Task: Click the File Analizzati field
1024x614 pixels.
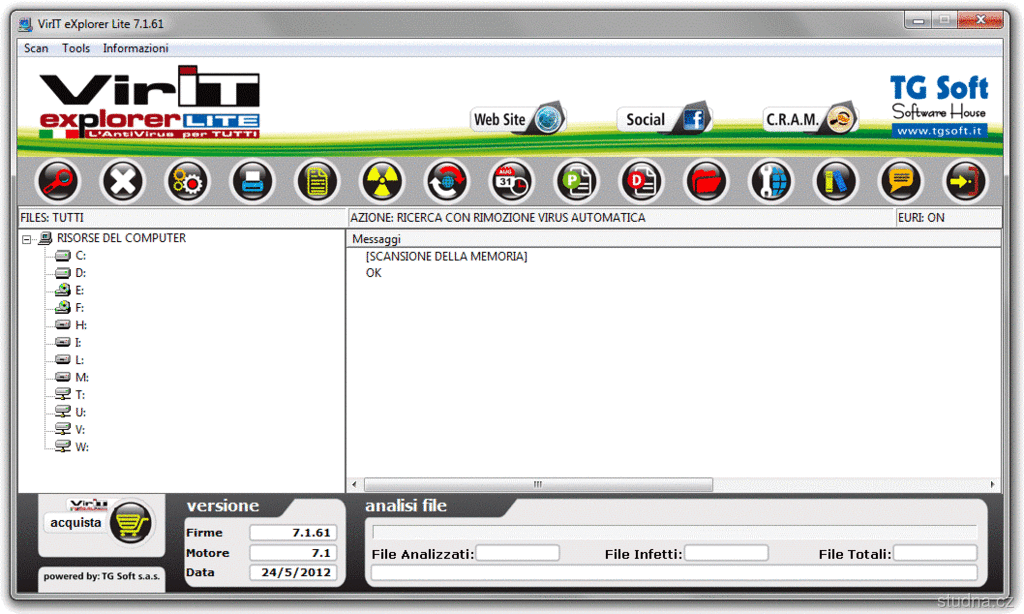Action: pyautogui.click(x=517, y=553)
